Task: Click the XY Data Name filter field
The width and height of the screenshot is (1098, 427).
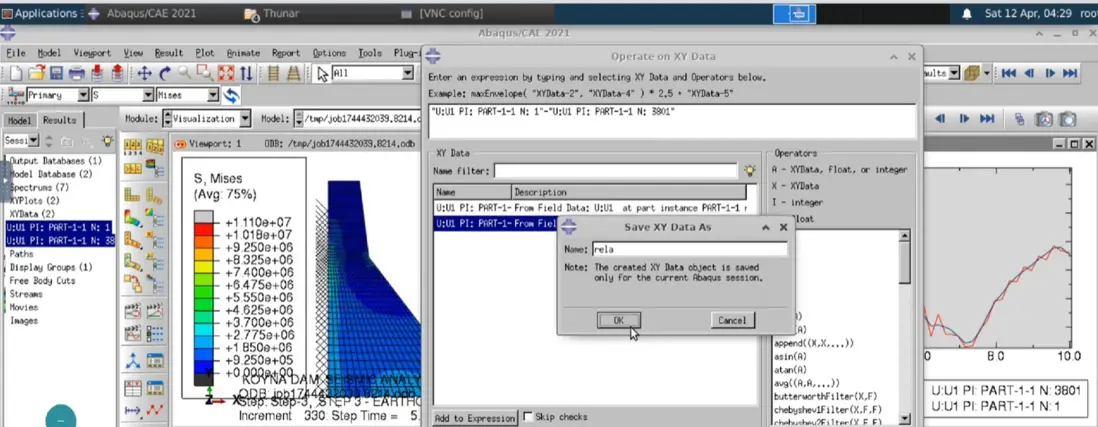Action: coord(616,170)
